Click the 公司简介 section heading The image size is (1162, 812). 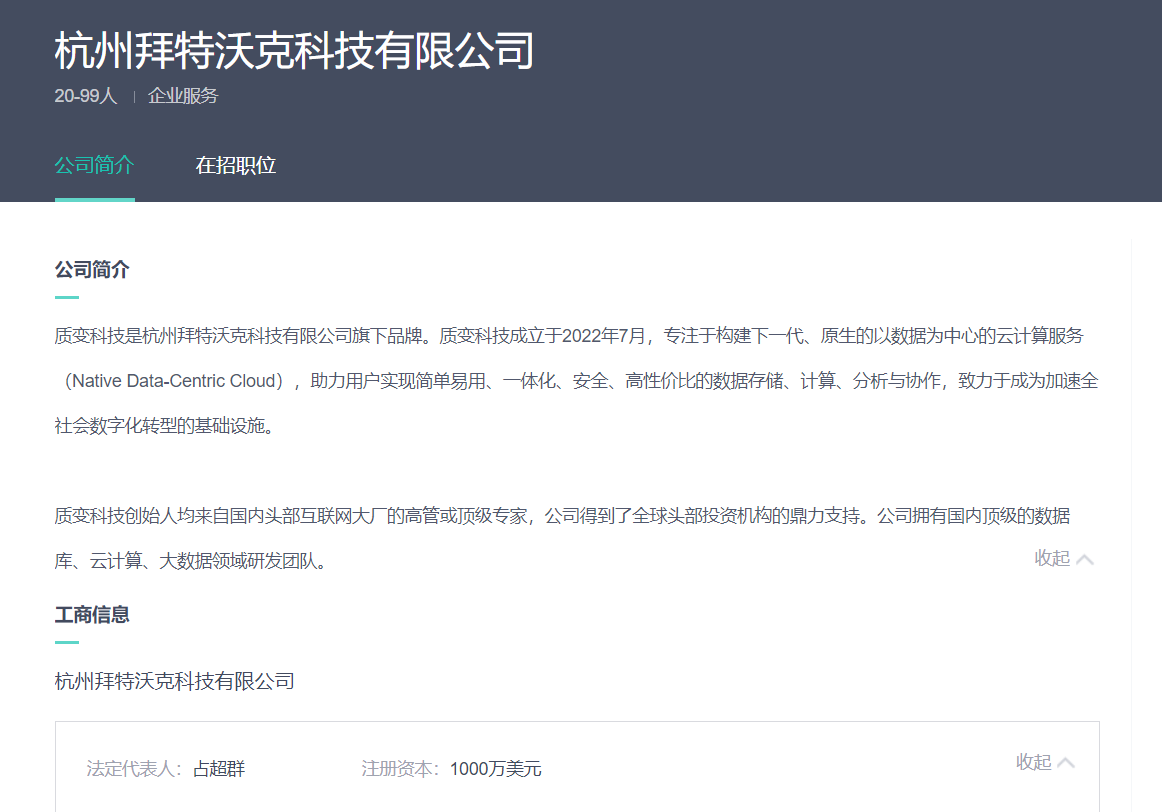[x=92, y=270]
